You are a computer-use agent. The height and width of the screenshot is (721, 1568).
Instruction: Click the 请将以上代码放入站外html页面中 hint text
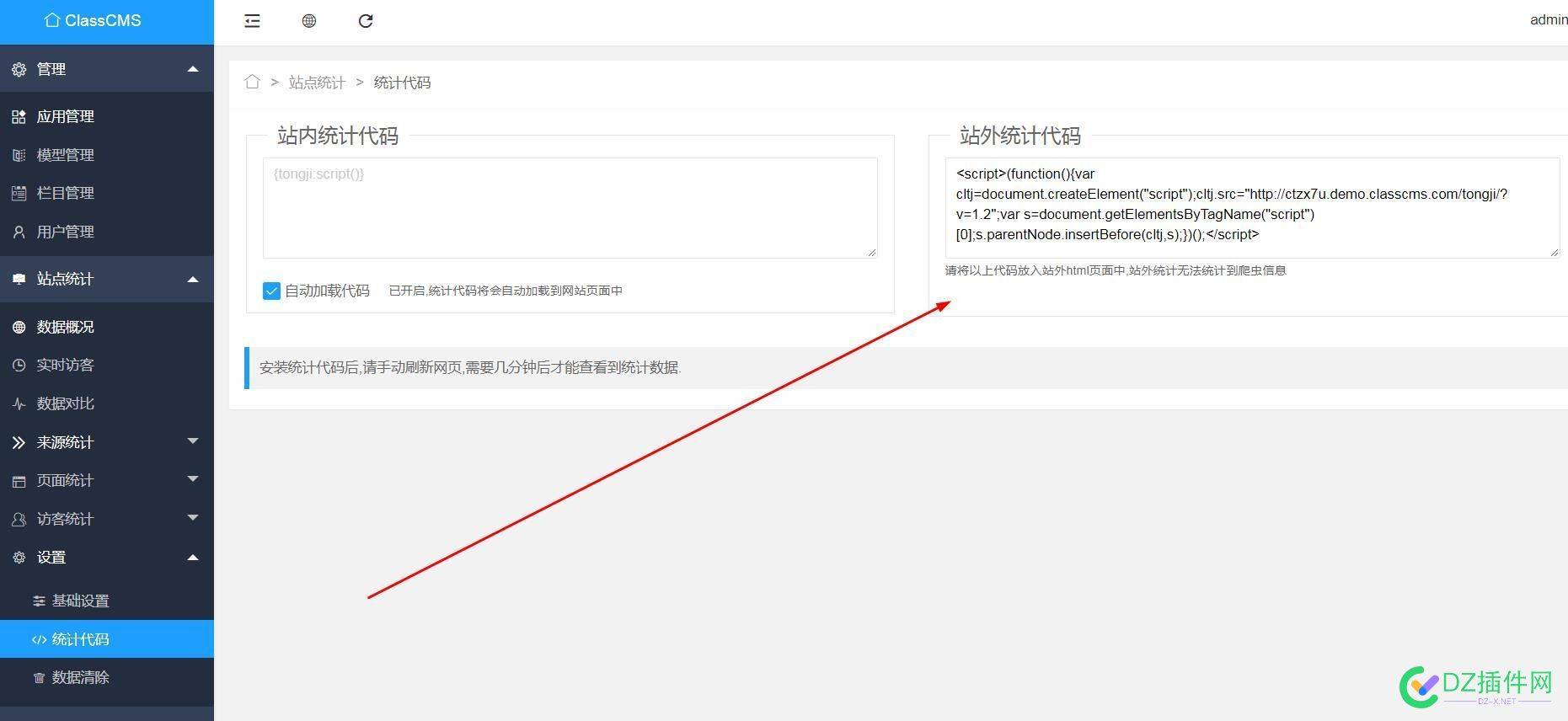pos(1116,270)
